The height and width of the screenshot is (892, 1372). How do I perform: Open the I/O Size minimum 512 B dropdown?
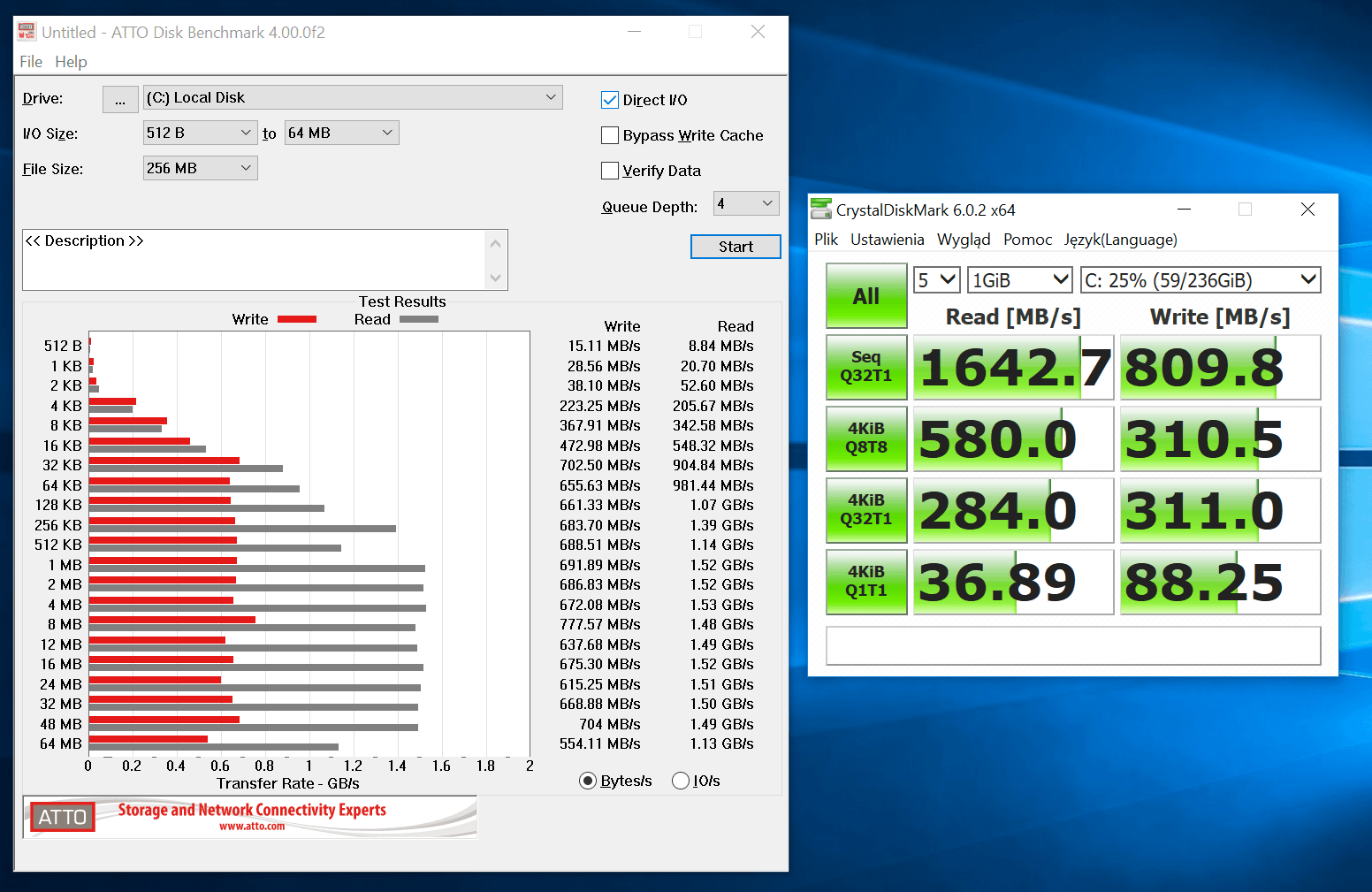(201, 133)
